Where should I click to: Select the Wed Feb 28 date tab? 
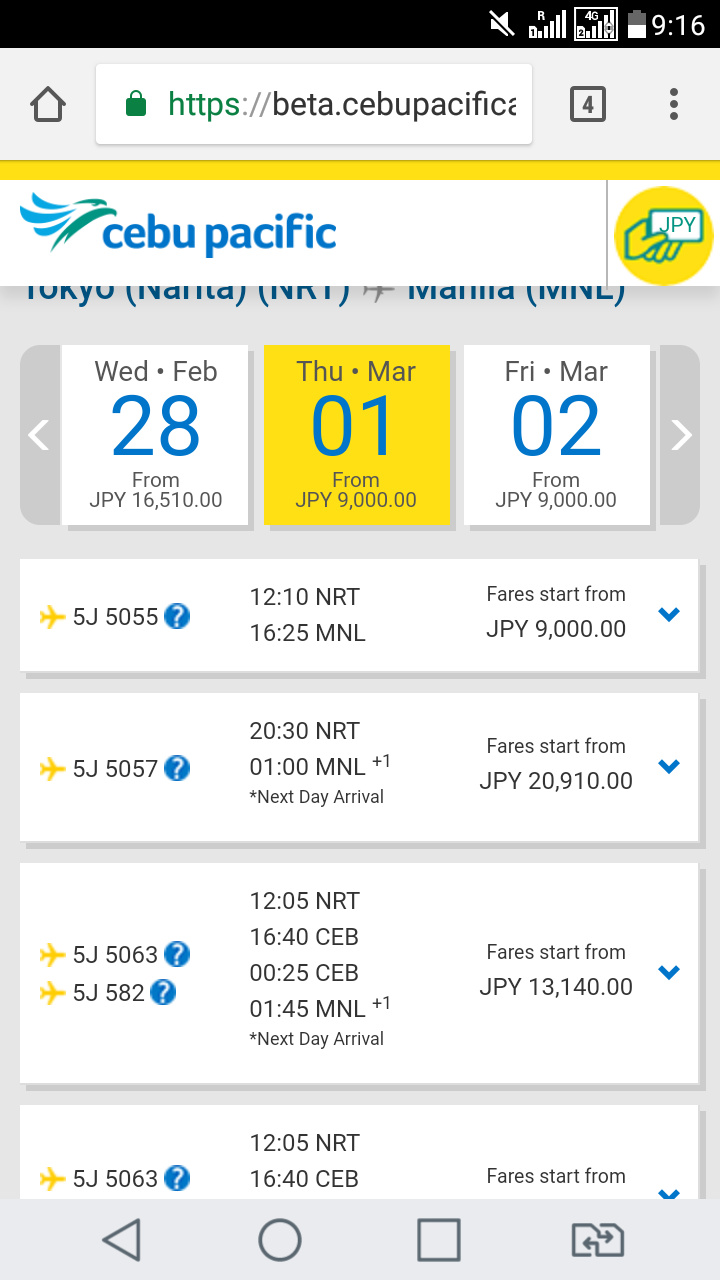pos(155,435)
